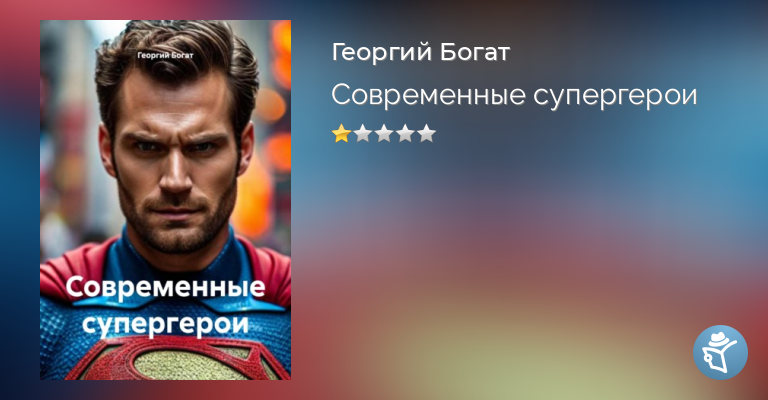Open the book cover thumbnail
Screen dimensions: 768x400
166,200
